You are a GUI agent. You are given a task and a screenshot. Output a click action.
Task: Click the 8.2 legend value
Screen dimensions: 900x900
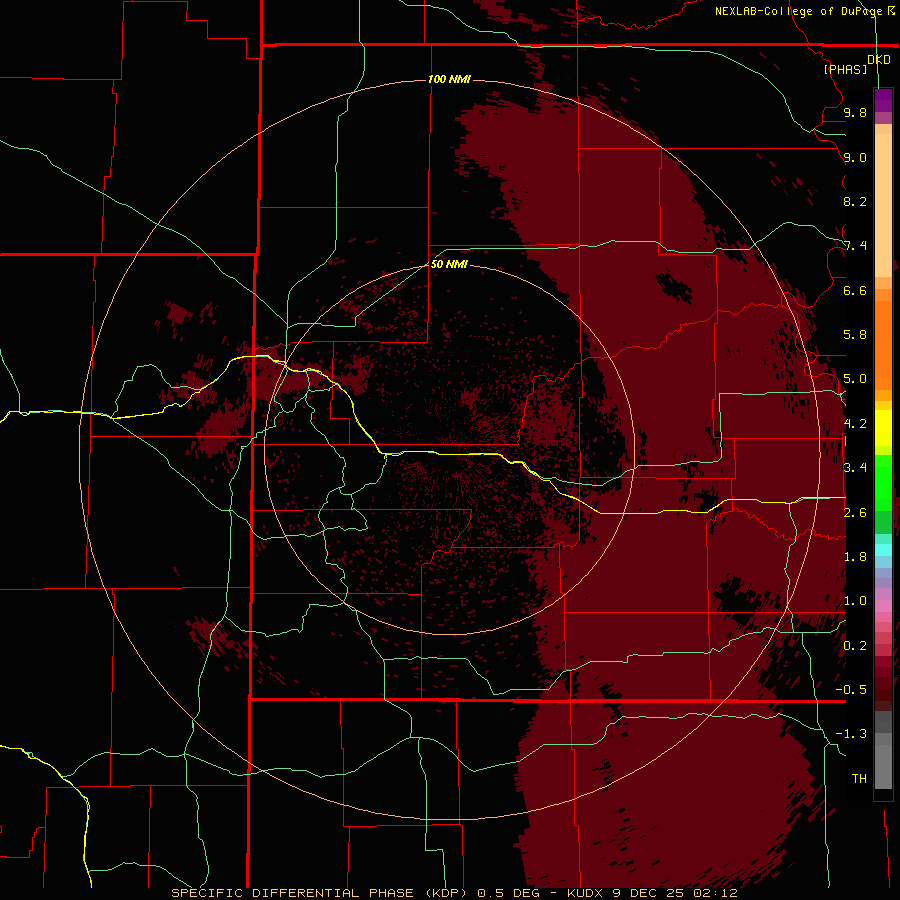[x=855, y=201]
